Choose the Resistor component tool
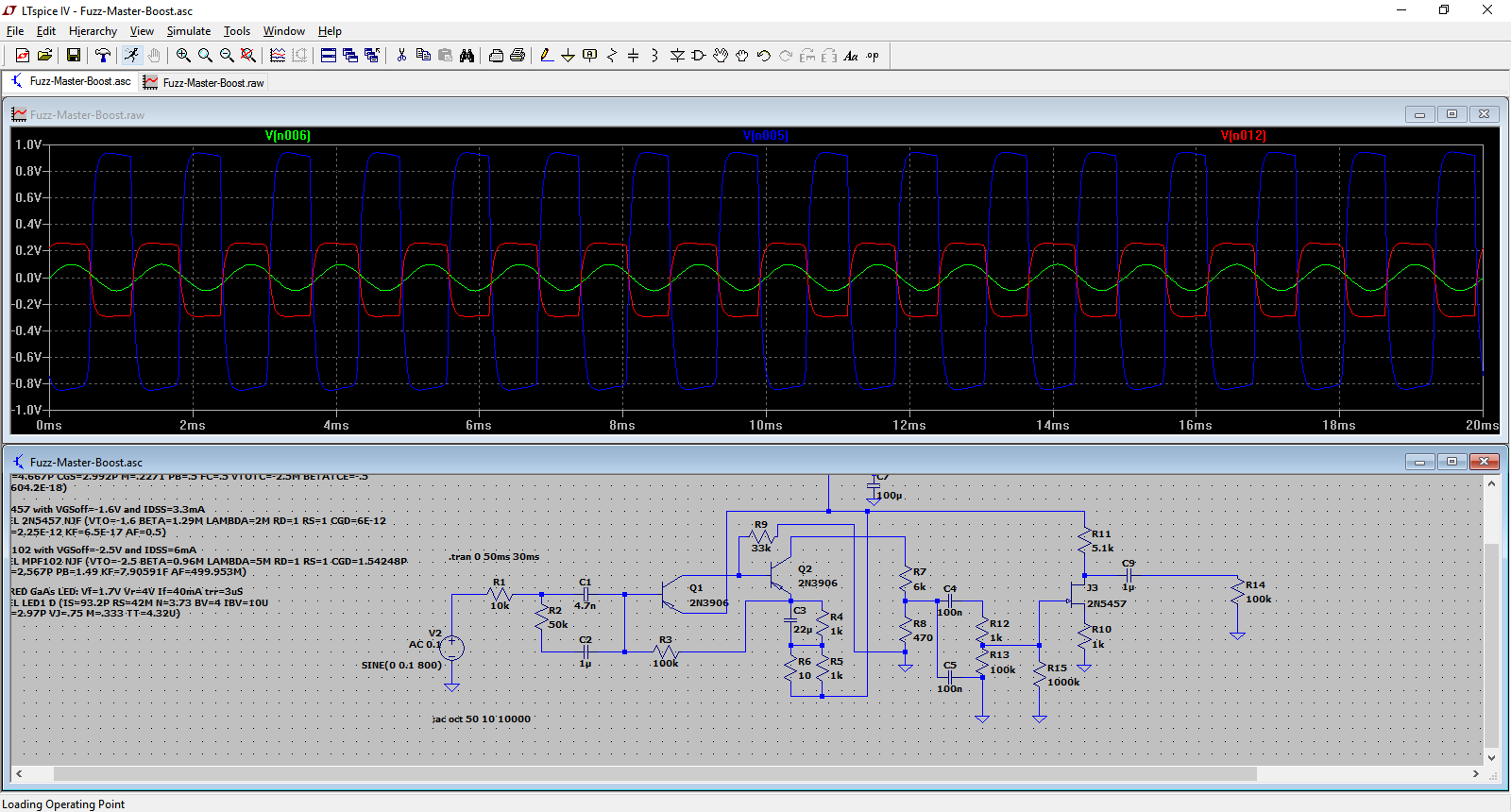The height and width of the screenshot is (812, 1511). point(612,56)
